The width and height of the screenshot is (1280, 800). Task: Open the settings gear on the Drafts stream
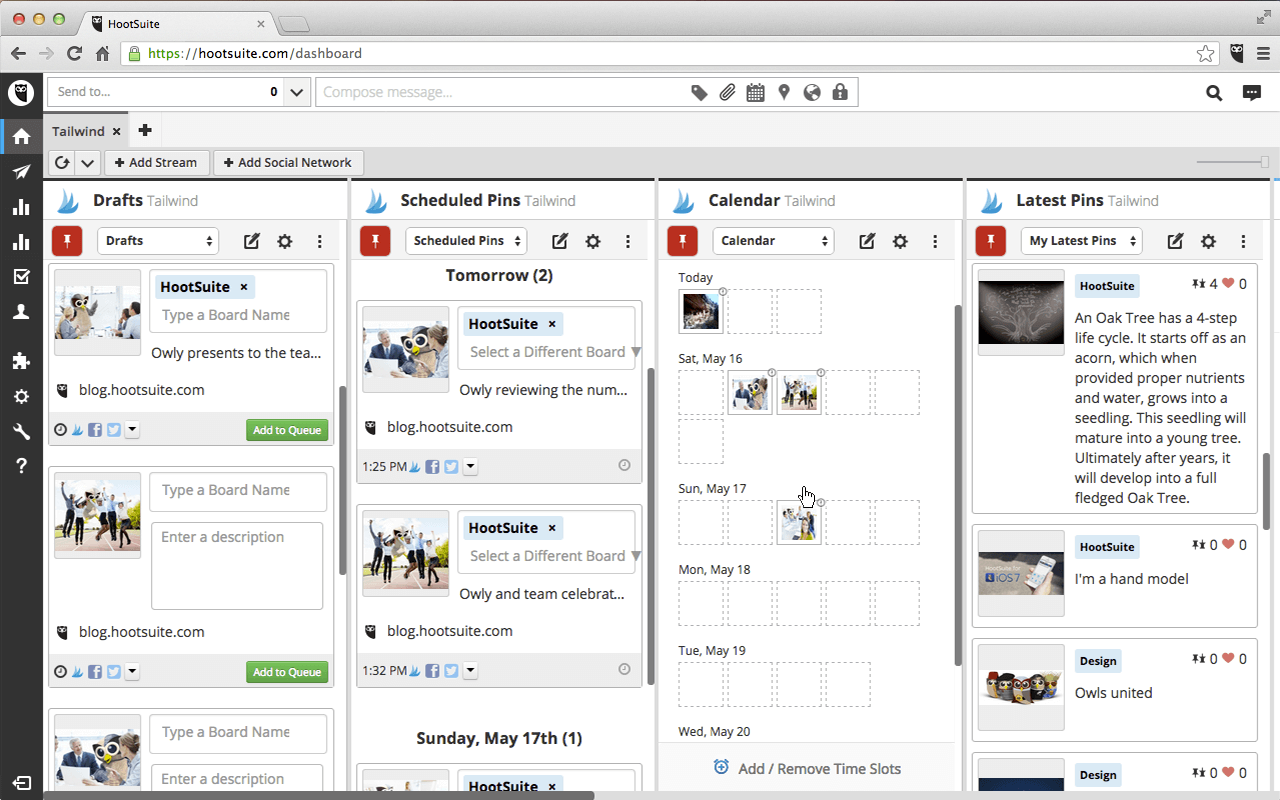pos(284,241)
